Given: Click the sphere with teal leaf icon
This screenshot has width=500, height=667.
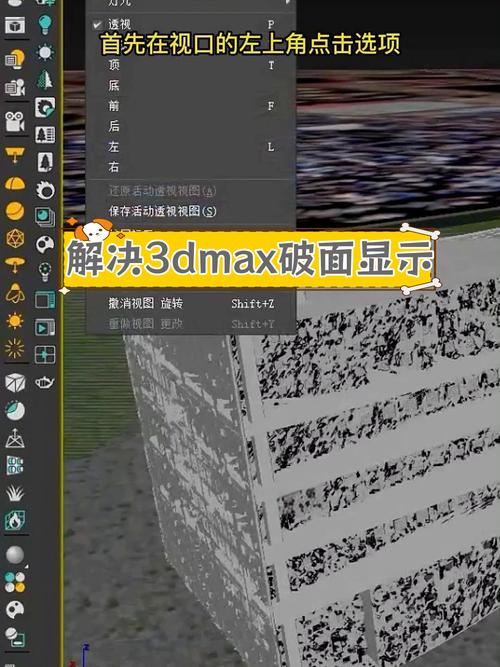Looking at the screenshot, I should [15, 410].
